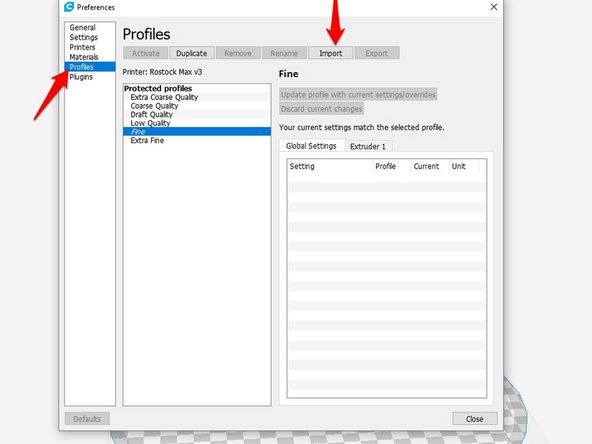592x444 pixels.
Task: Select the Low Quality profile
Action: [x=197, y=123]
